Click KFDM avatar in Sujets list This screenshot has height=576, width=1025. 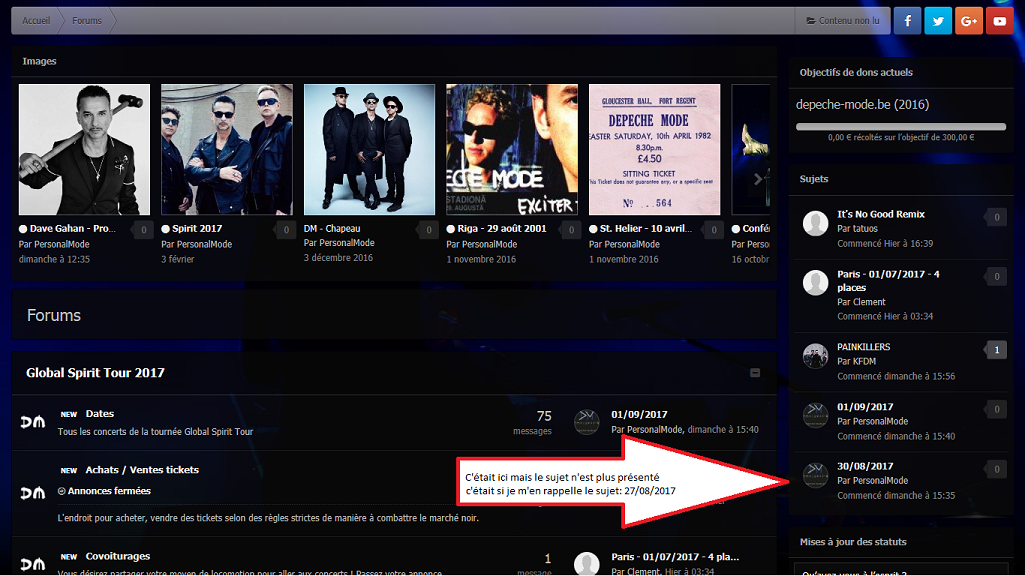click(815, 356)
